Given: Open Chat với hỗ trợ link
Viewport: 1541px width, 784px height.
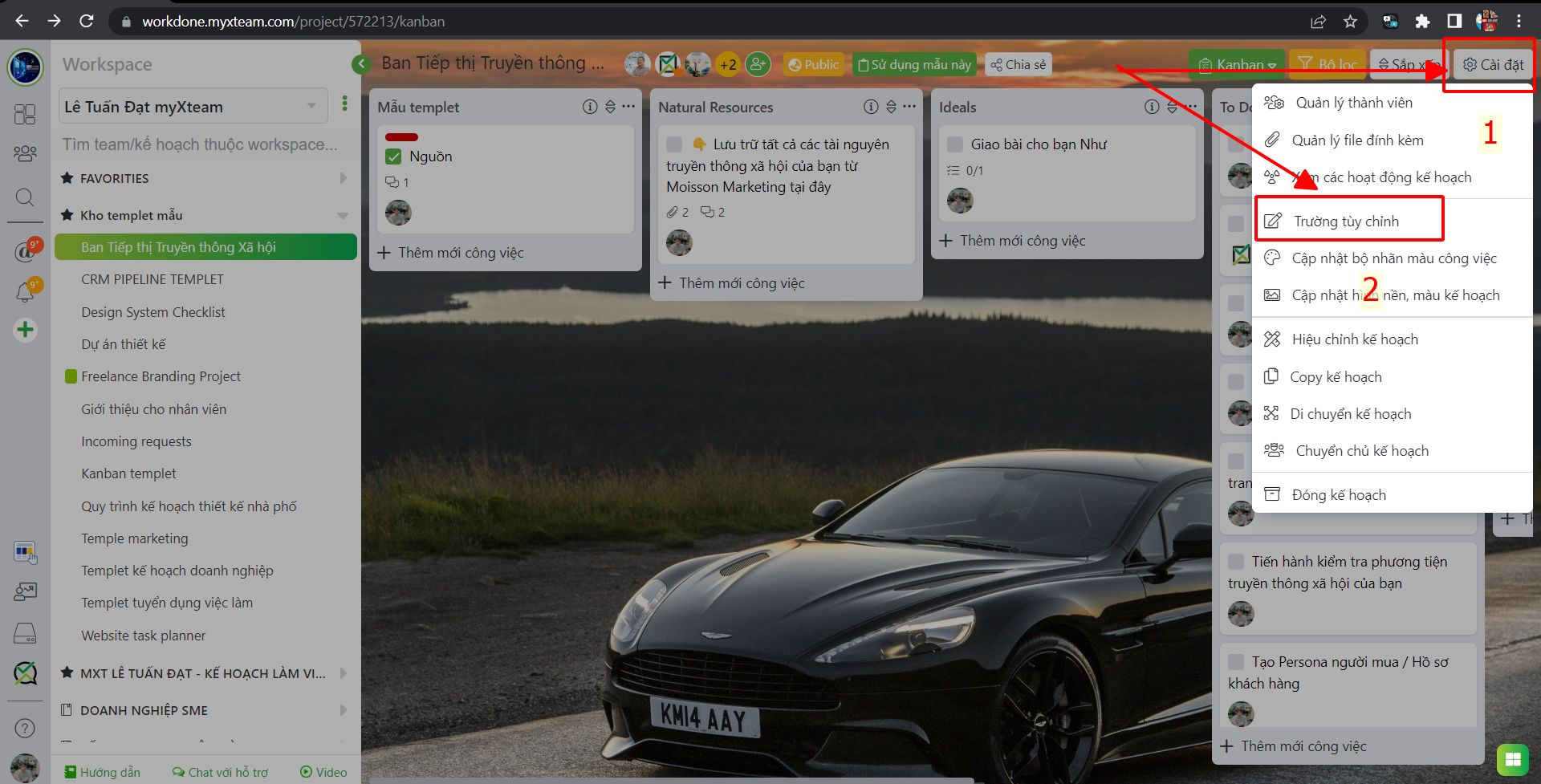Looking at the screenshot, I should tap(221, 772).
